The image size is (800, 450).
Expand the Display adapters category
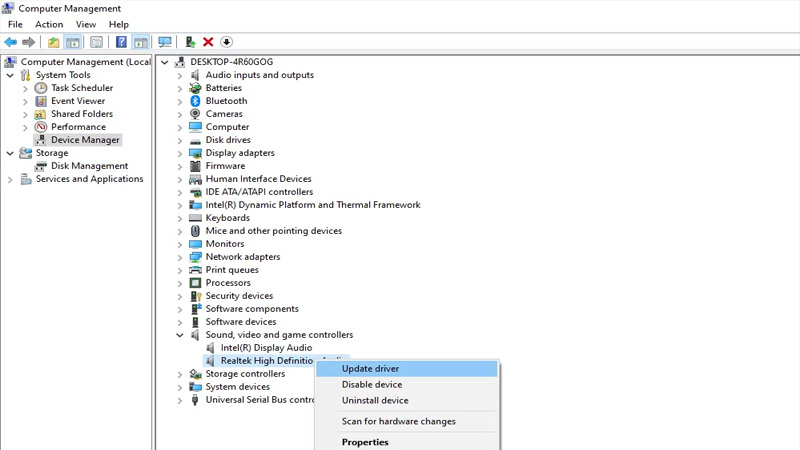click(x=180, y=153)
